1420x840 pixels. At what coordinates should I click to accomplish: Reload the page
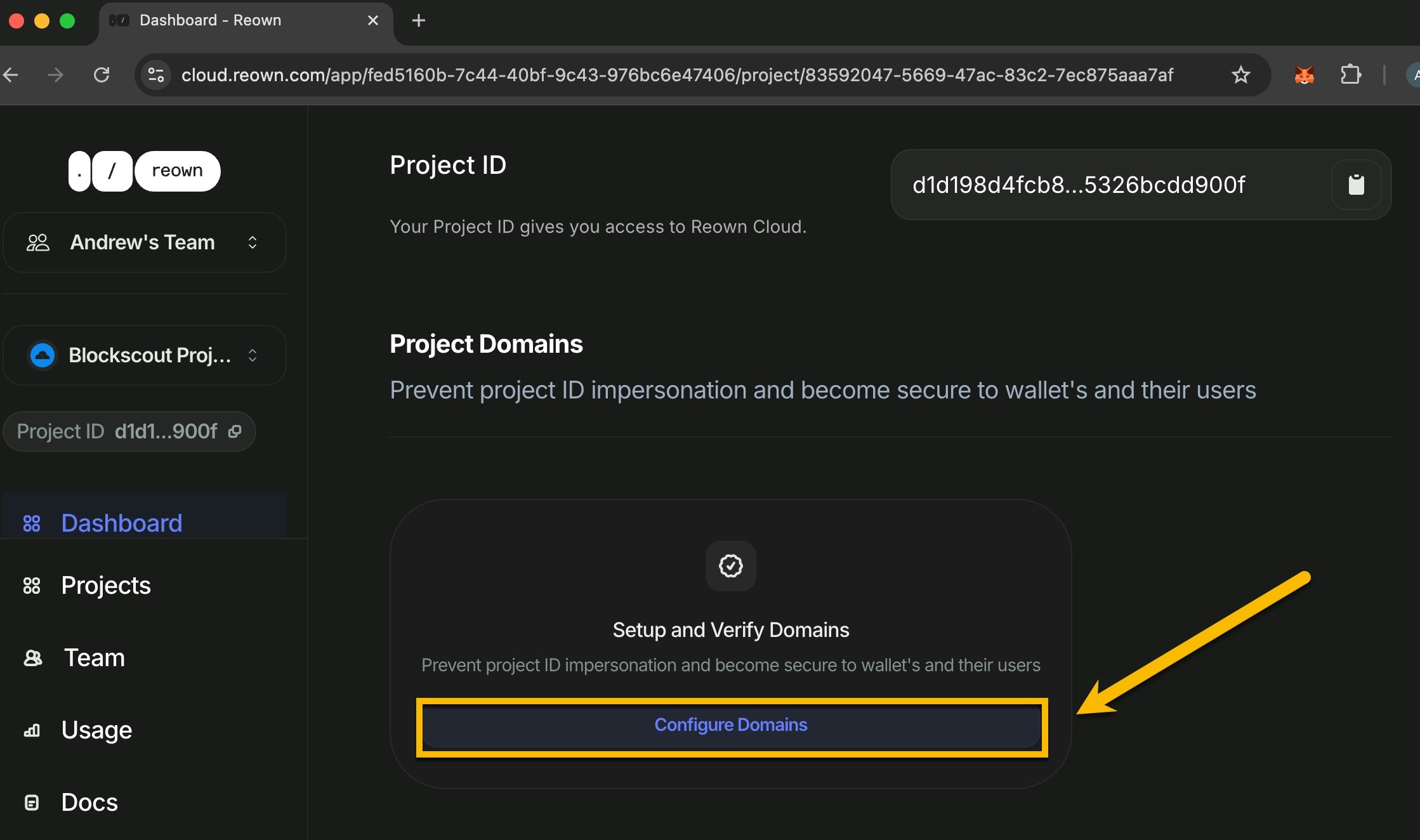click(x=102, y=75)
